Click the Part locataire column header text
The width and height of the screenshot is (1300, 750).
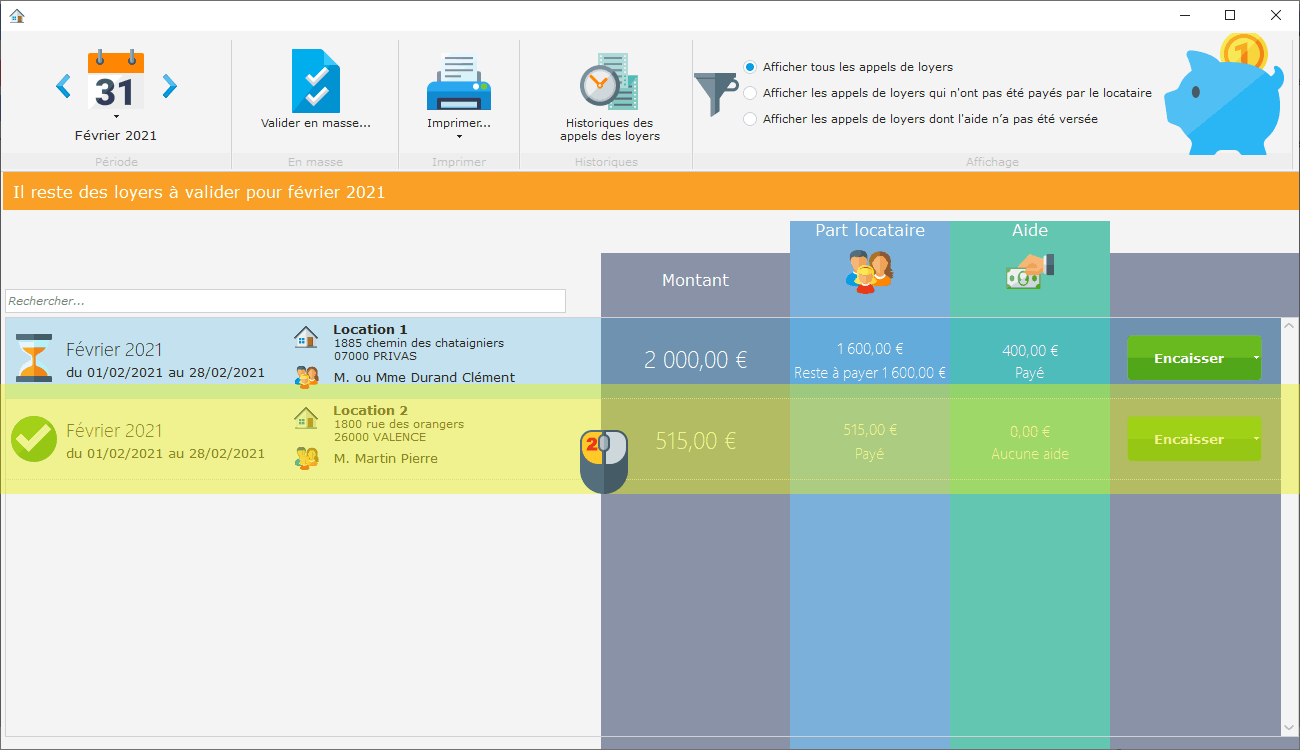[x=870, y=231]
